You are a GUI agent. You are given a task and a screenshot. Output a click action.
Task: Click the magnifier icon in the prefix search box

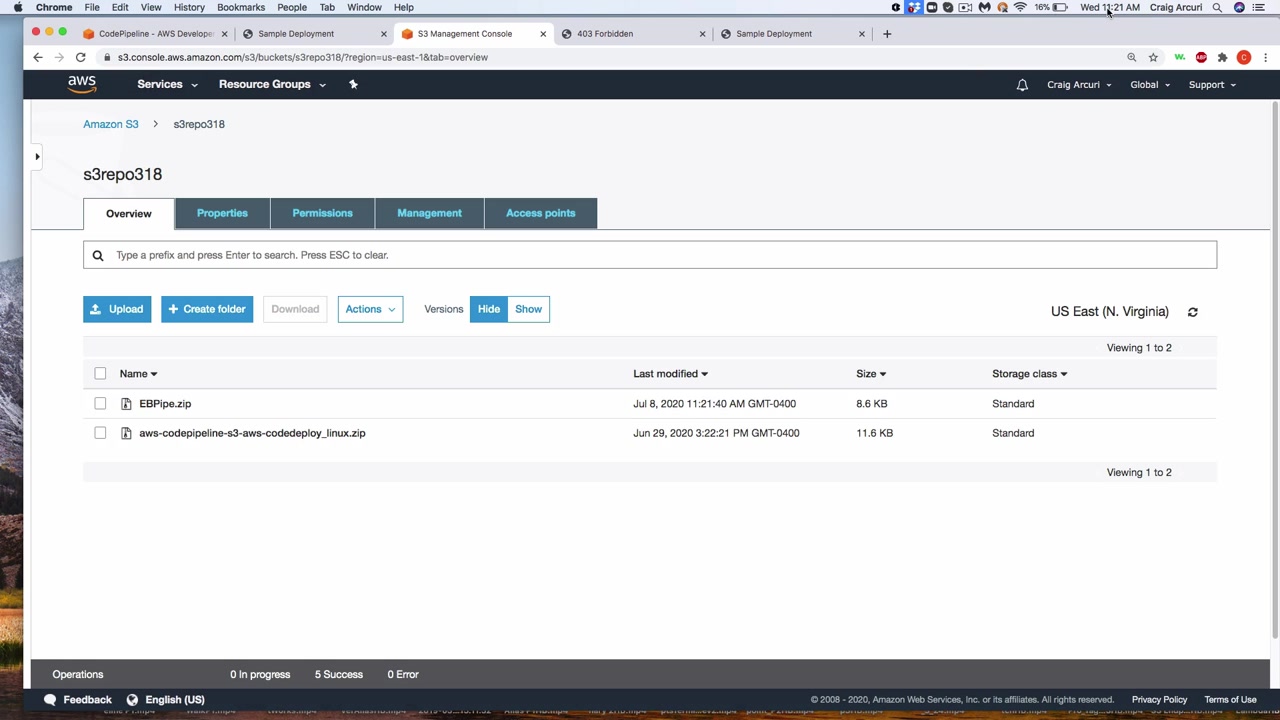98,255
